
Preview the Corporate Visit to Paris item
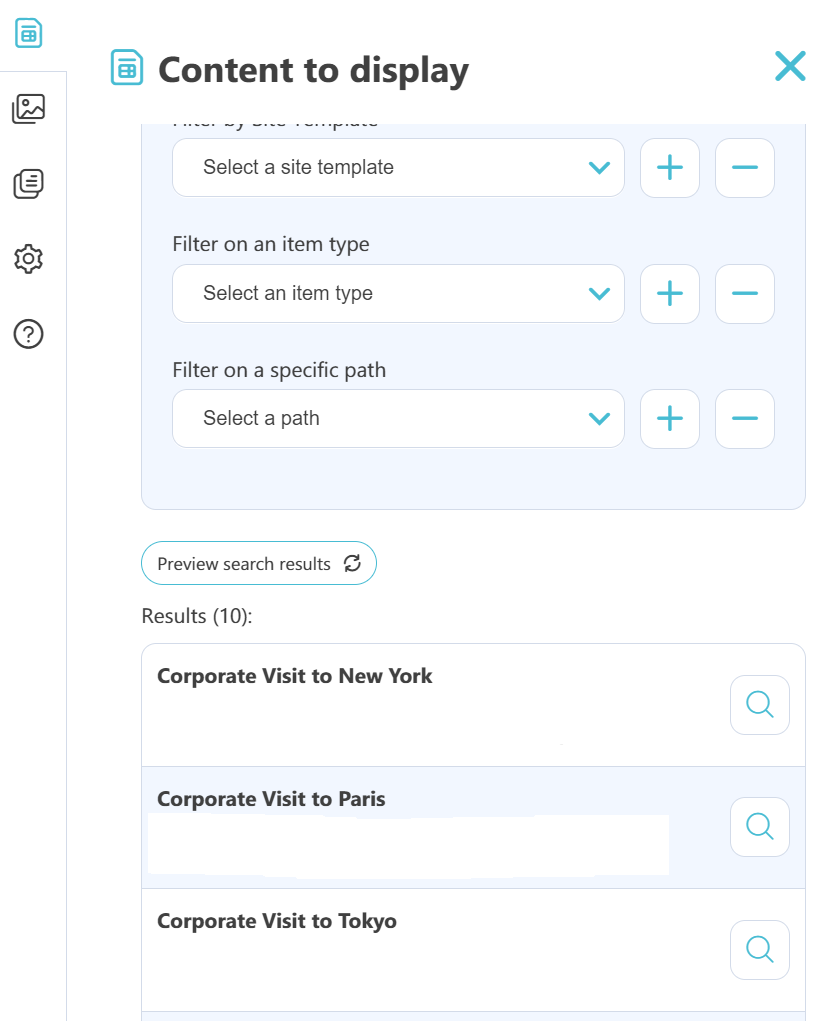760,827
